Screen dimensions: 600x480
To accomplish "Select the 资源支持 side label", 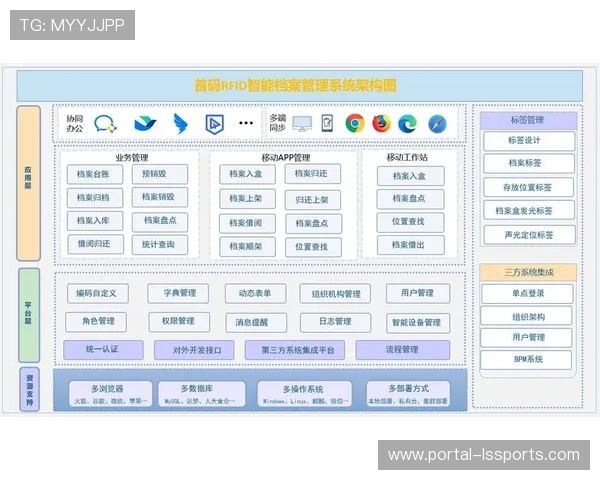I will (29, 389).
